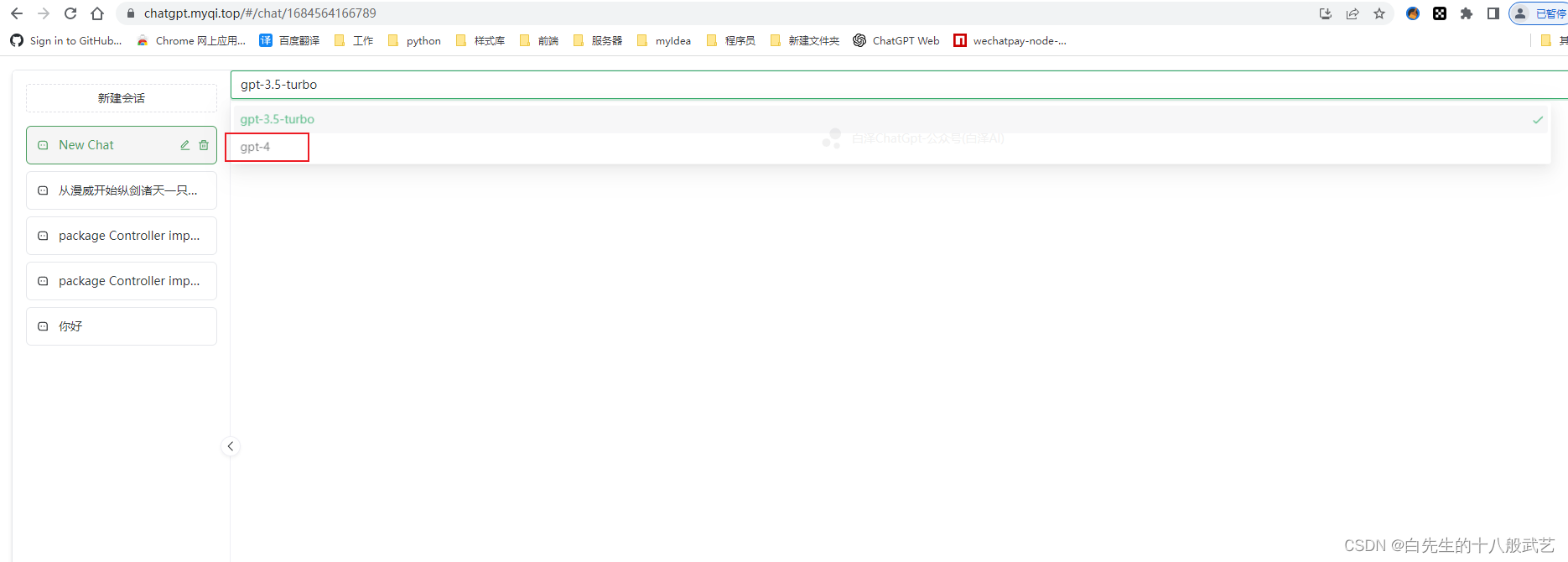Click the ChatGPT Web logo icon

point(859,40)
